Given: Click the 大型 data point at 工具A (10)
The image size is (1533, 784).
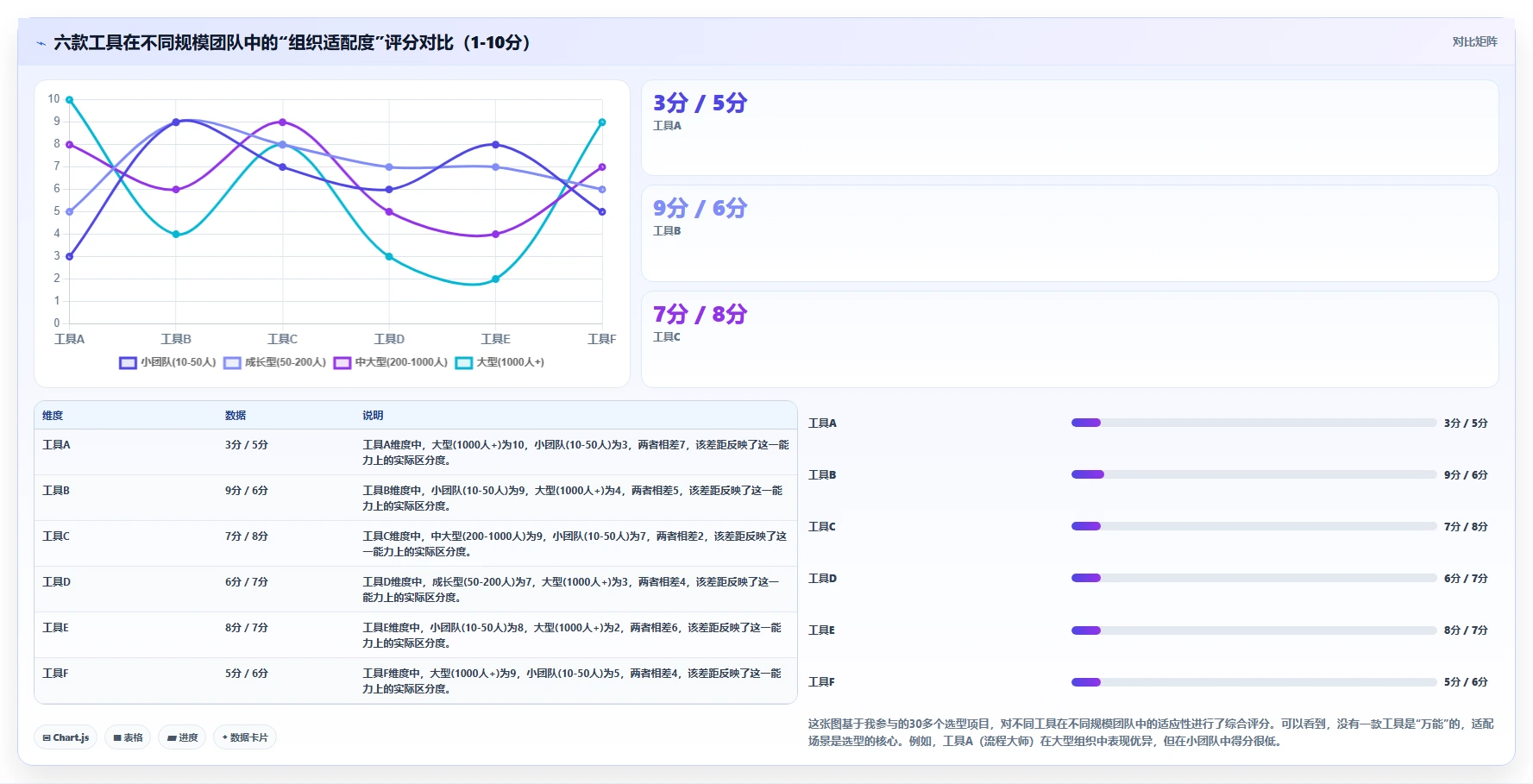Looking at the screenshot, I should pos(70,100).
